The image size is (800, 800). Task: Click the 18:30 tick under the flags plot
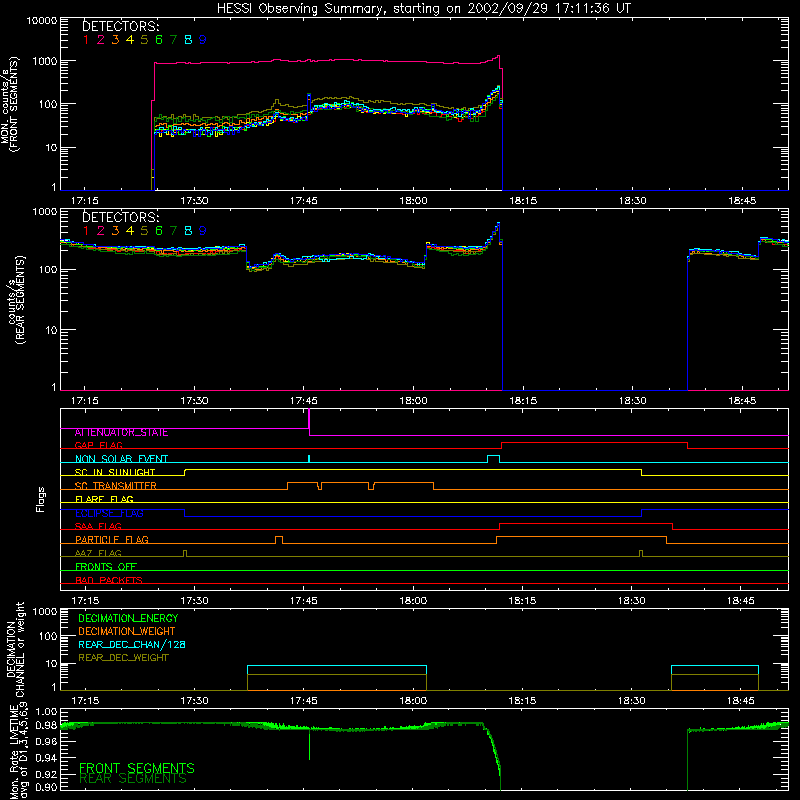point(632,601)
